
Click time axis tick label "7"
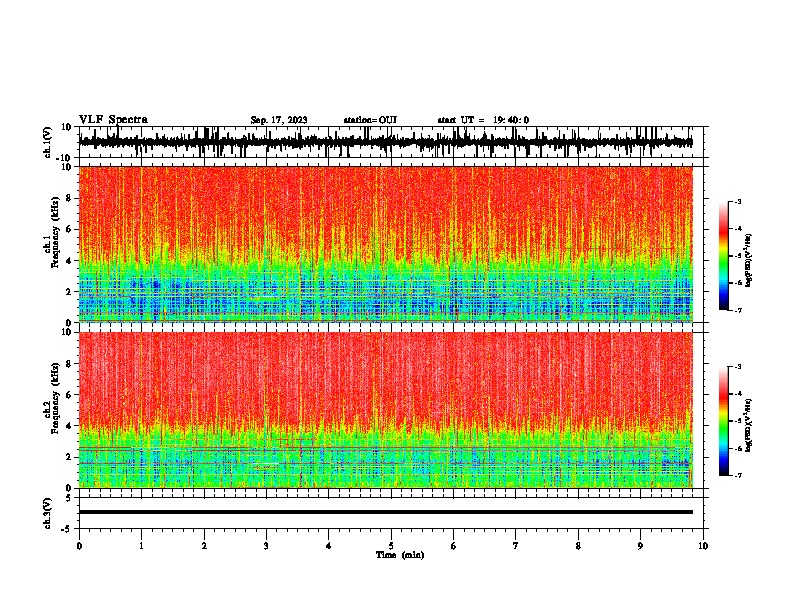[516, 546]
